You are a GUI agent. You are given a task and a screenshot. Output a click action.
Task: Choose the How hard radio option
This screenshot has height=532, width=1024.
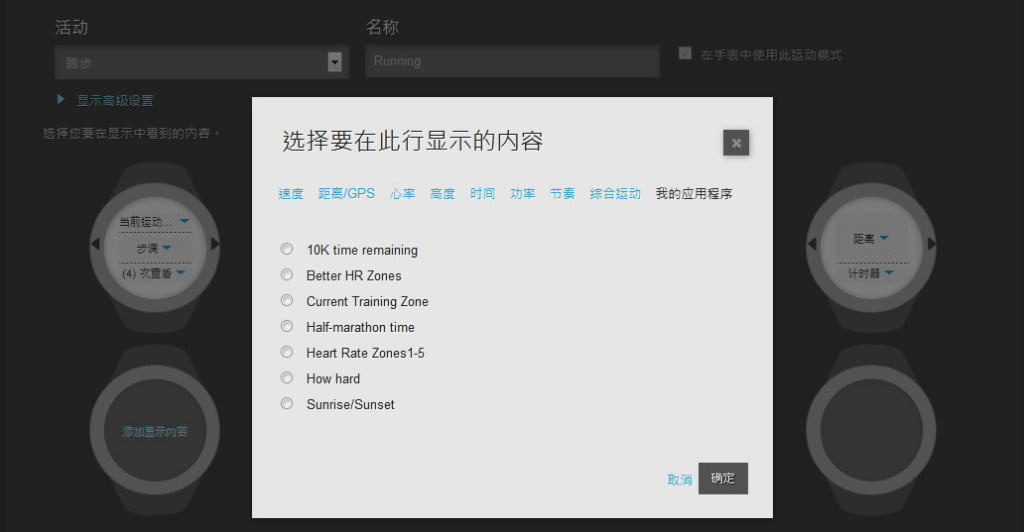[x=287, y=378]
